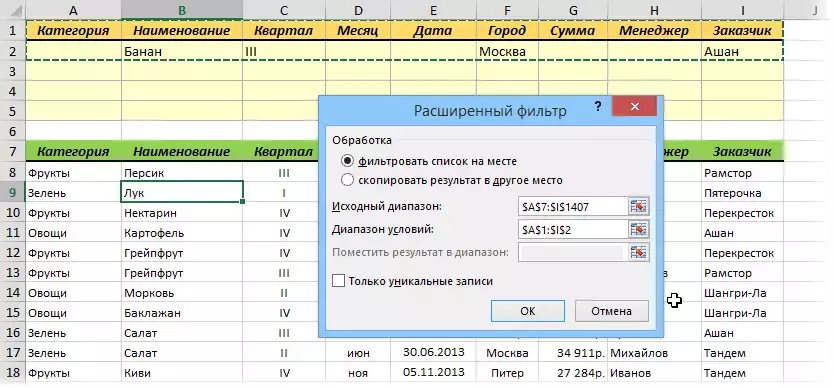This screenshot has height=388, width=834.
Task: Click cell '34 911р.'
Action: 573,353
